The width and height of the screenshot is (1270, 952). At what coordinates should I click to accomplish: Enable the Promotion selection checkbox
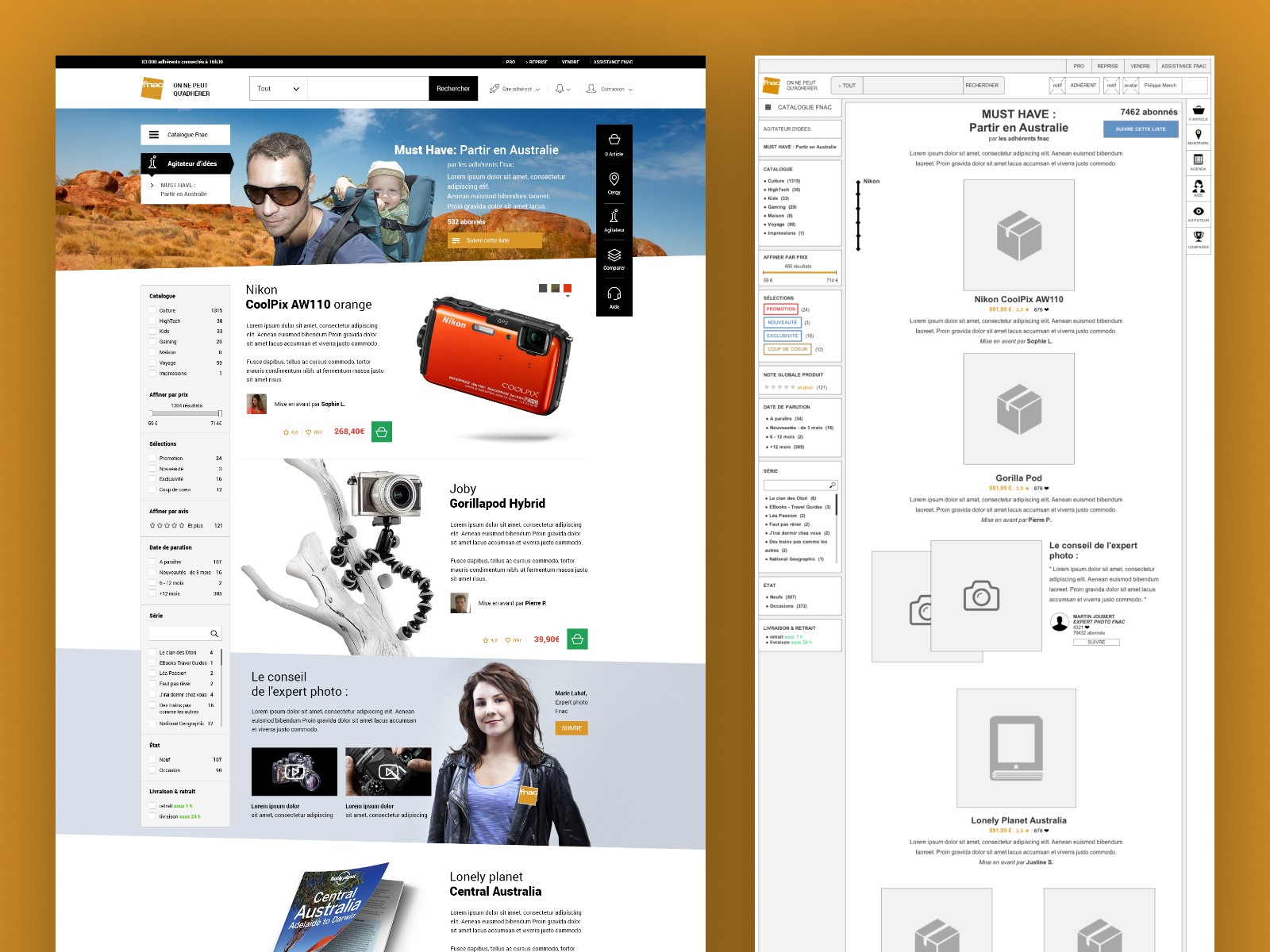[152, 459]
